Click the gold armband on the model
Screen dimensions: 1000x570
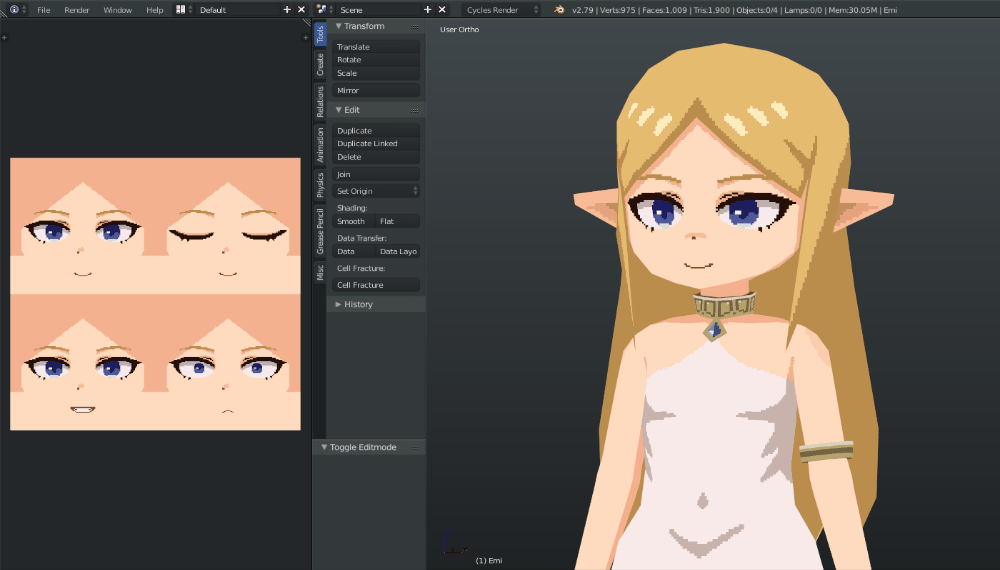pyautogui.click(x=827, y=451)
